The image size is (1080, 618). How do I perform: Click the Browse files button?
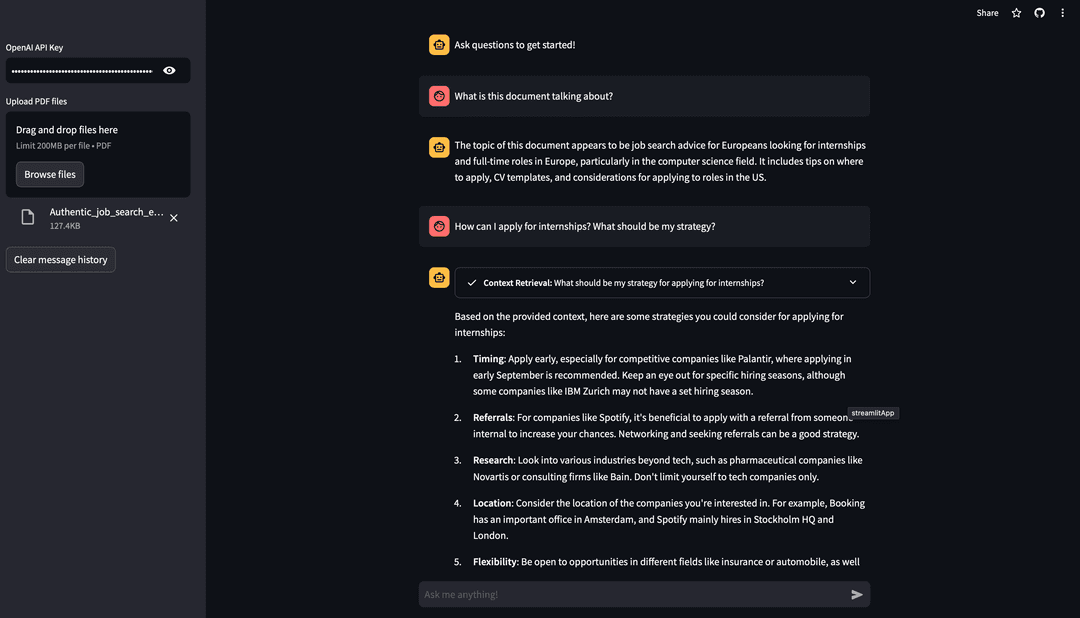coord(49,174)
